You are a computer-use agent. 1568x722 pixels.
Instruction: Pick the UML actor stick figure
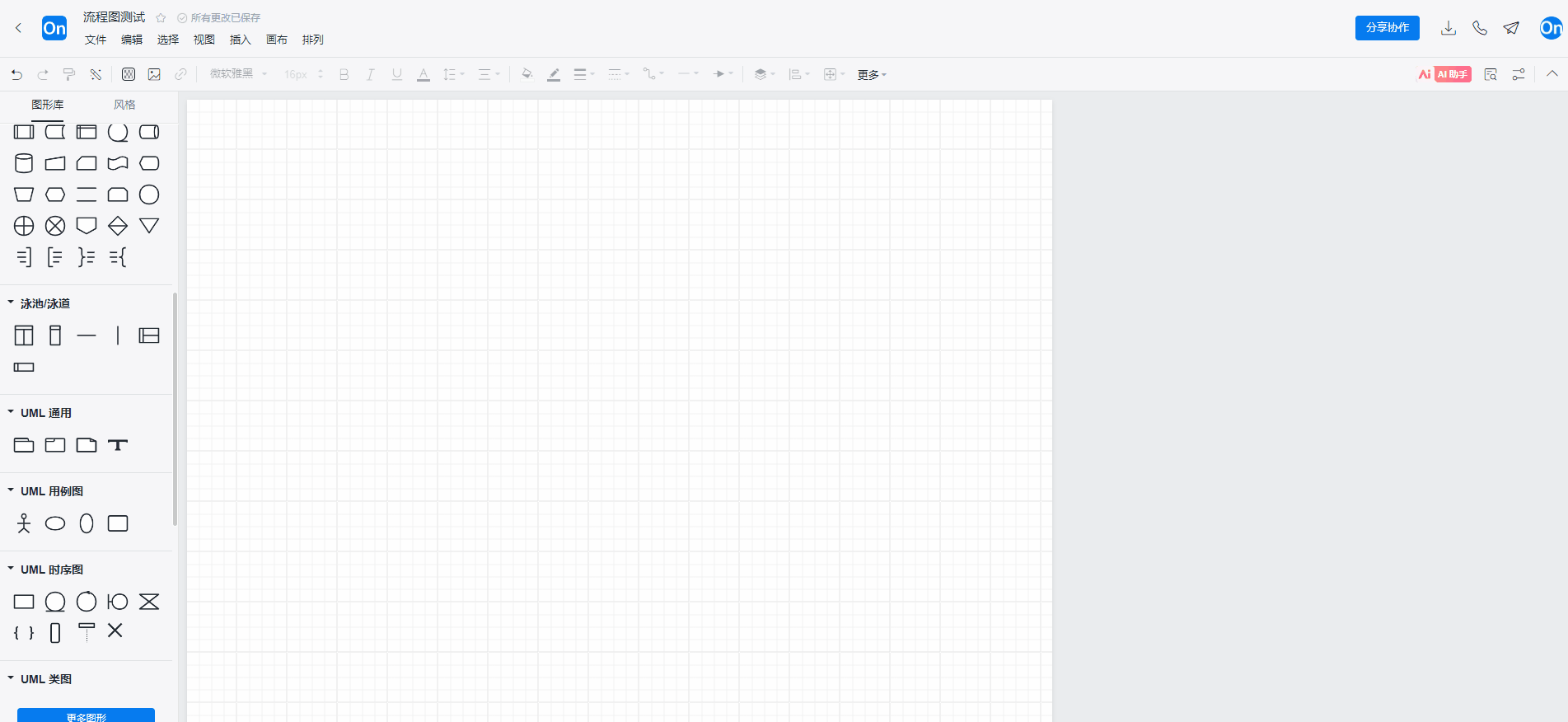pos(24,523)
